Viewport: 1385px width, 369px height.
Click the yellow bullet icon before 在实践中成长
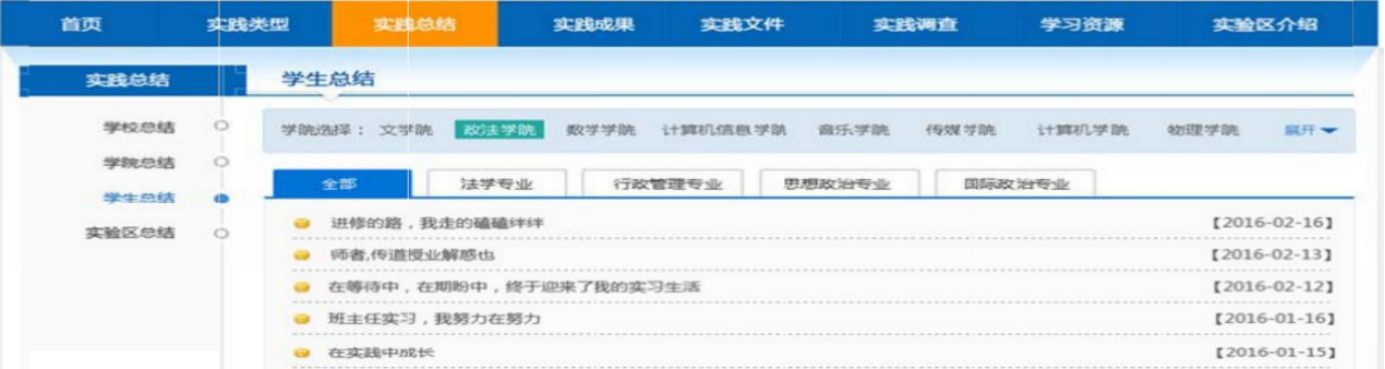pos(302,354)
